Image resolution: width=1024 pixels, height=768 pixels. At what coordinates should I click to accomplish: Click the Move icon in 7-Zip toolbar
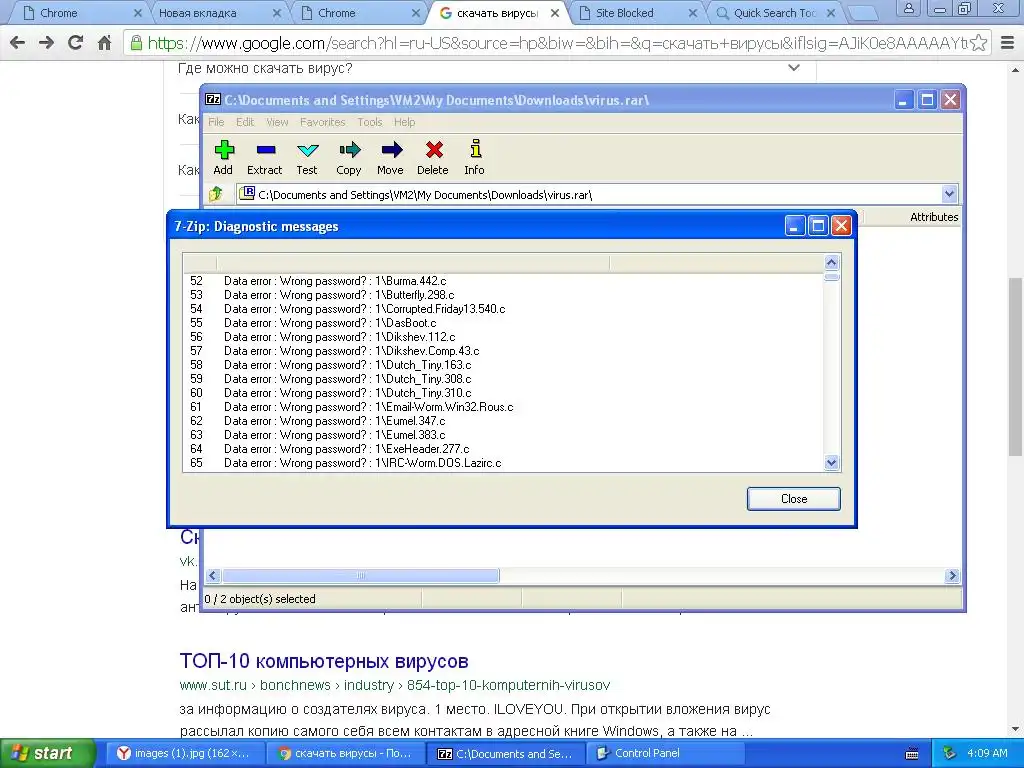point(391,157)
